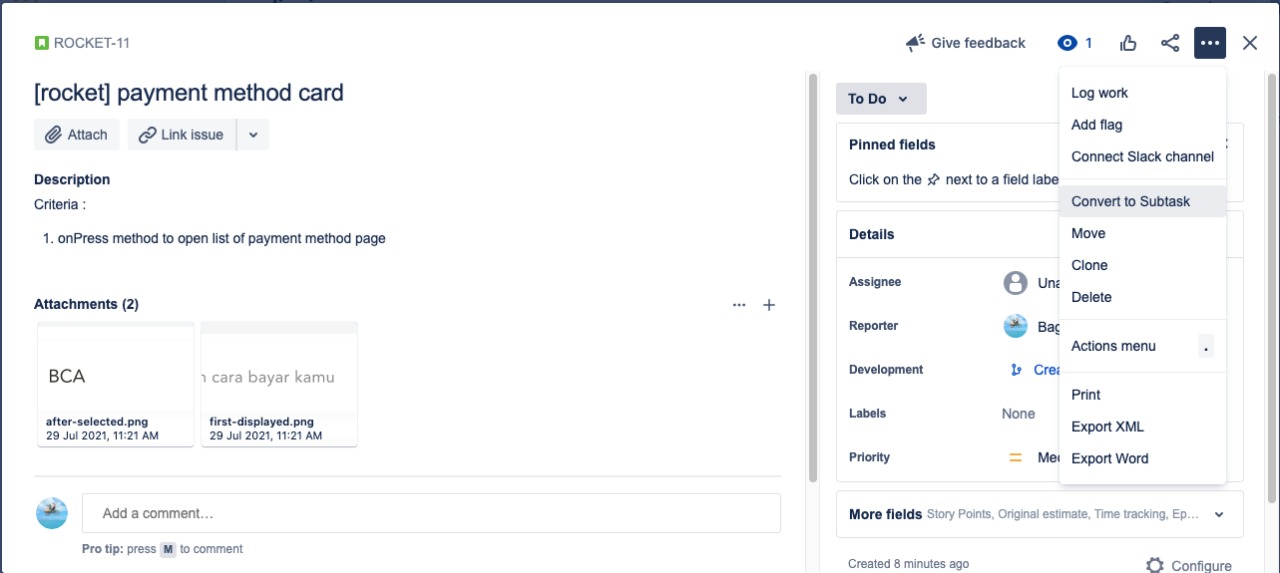Open first-displayed.png thumbnail
Screen dimensions: 1280x573
coord(279,383)
